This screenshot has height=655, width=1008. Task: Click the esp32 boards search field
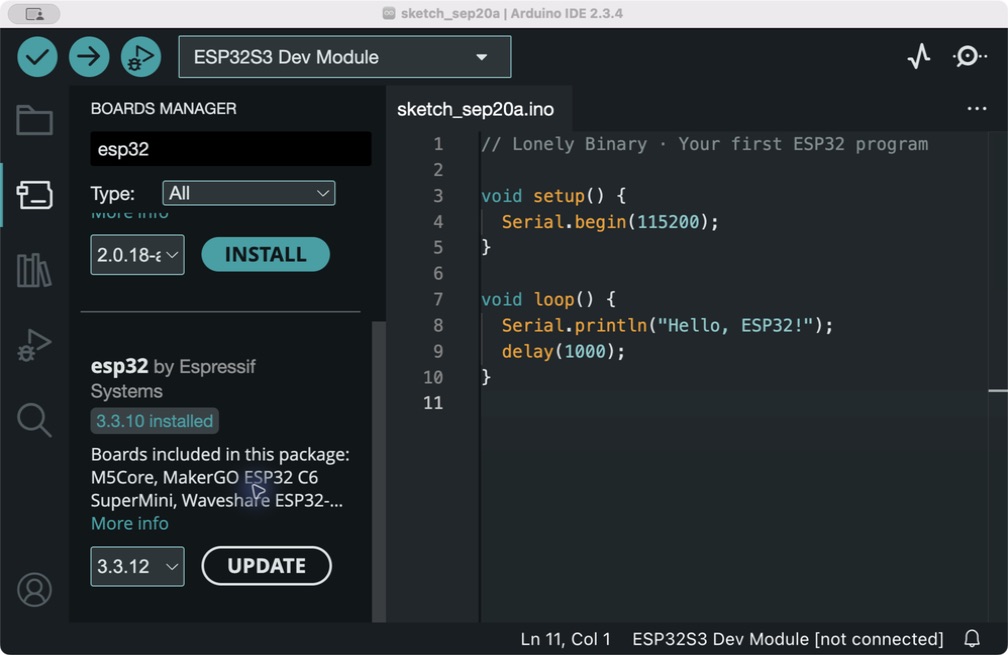tap(231, 149)
